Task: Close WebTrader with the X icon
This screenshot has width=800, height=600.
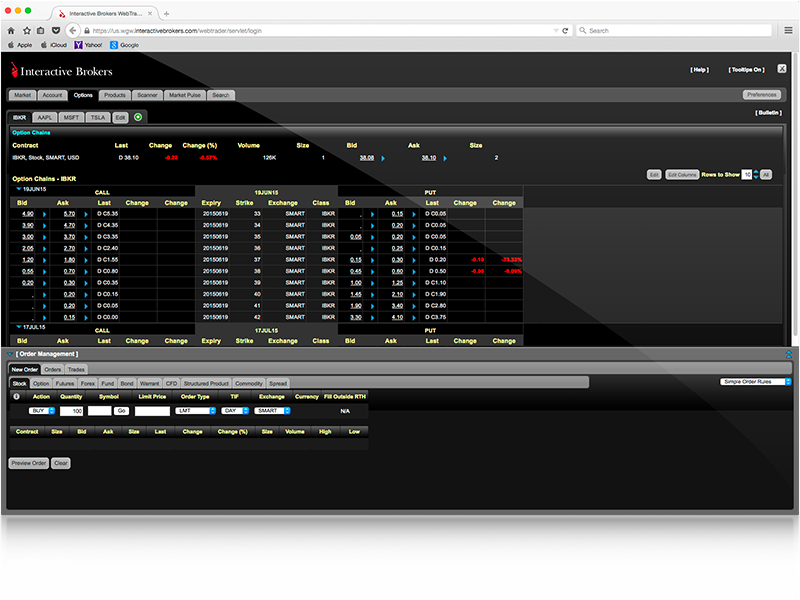Action: pyautogui.click(x=782, y=68)
